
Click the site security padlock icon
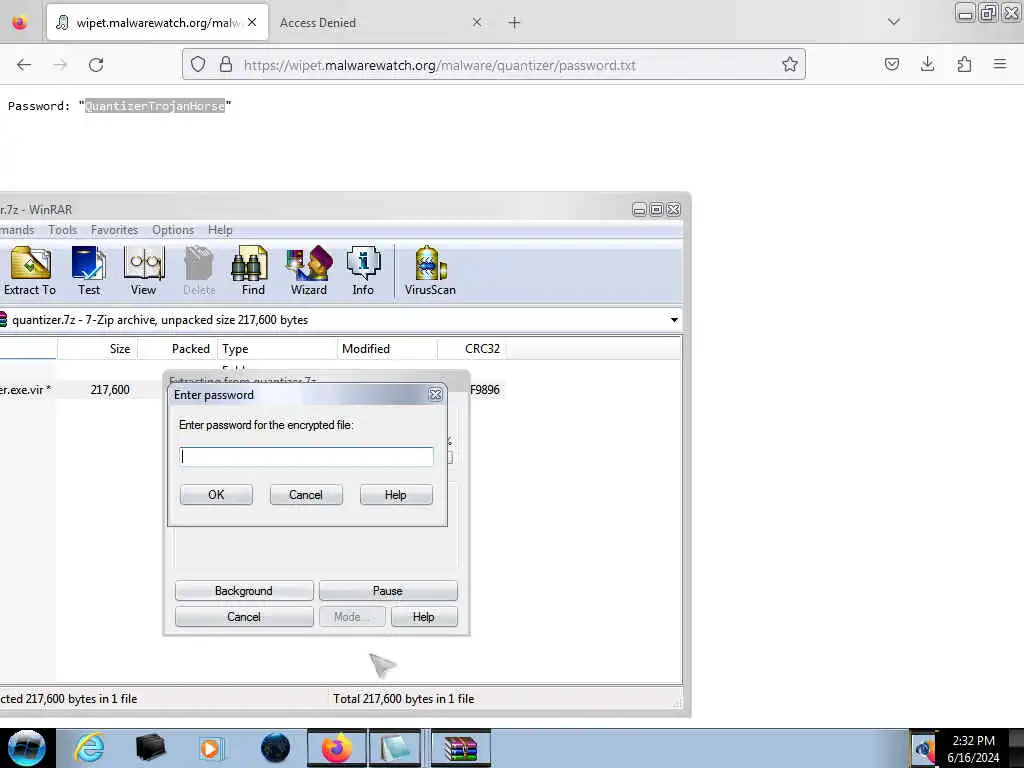[226, 65]
